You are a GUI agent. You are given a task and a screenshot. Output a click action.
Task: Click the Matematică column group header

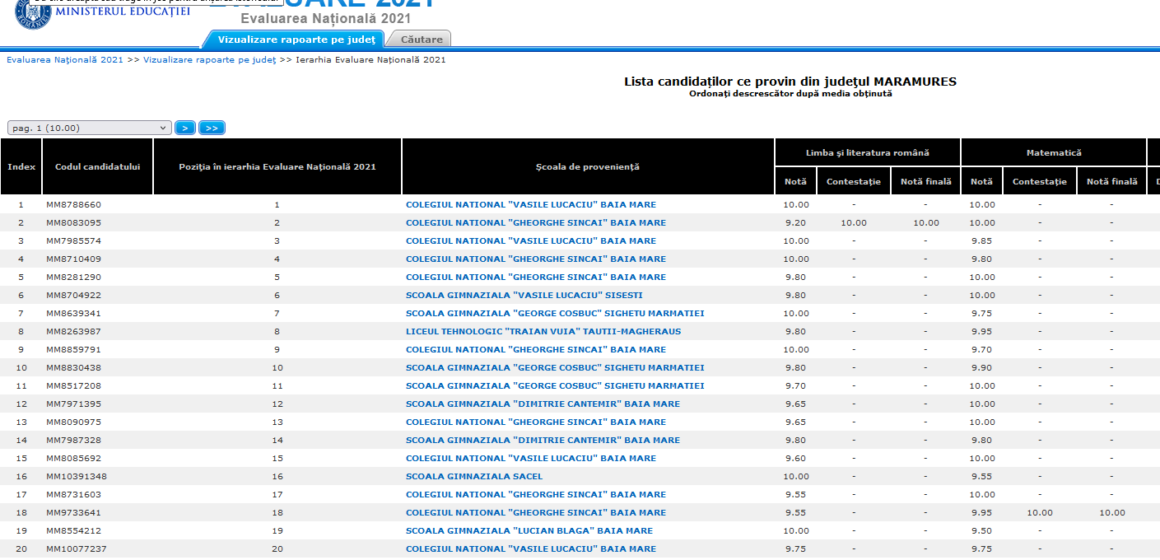click(1053, 152)
